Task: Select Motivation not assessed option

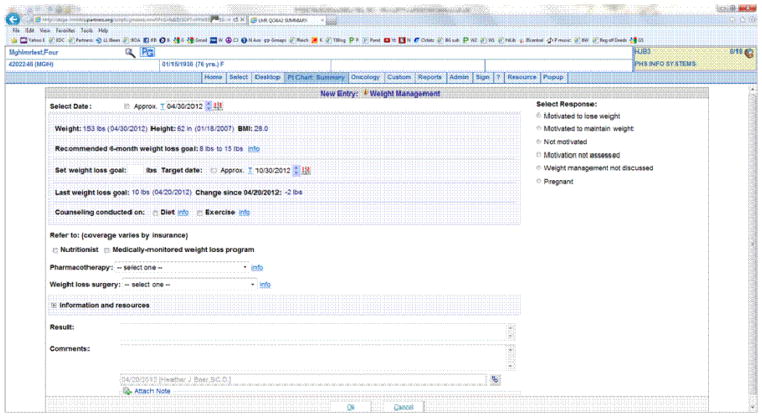Action: [x=538, y=155]
